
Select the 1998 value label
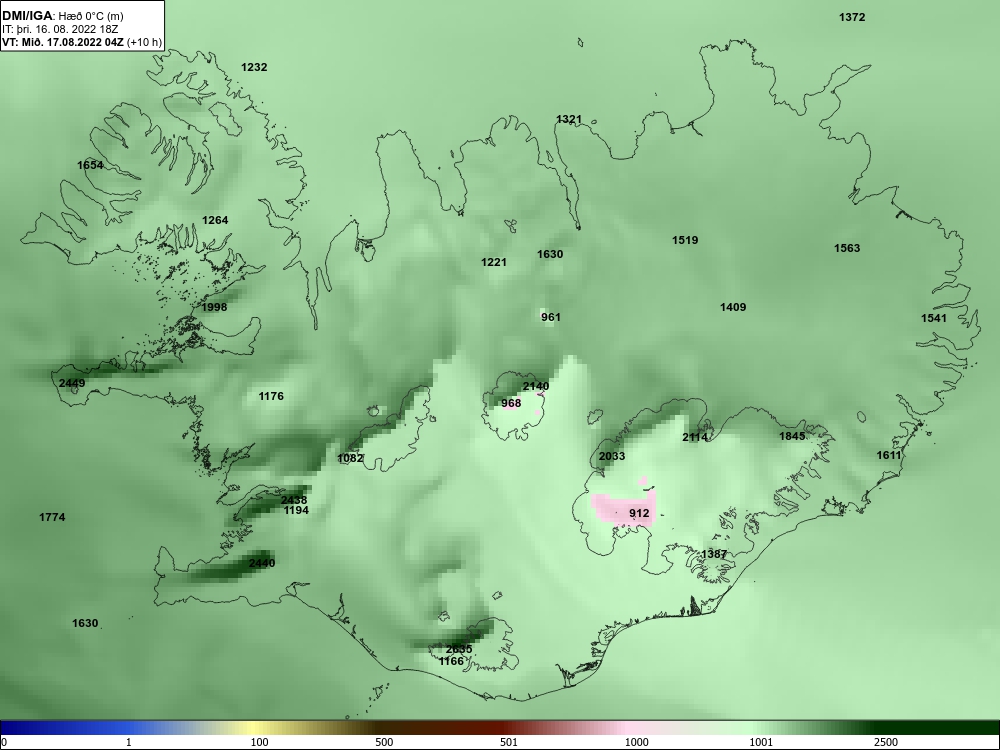click(214, 307)
